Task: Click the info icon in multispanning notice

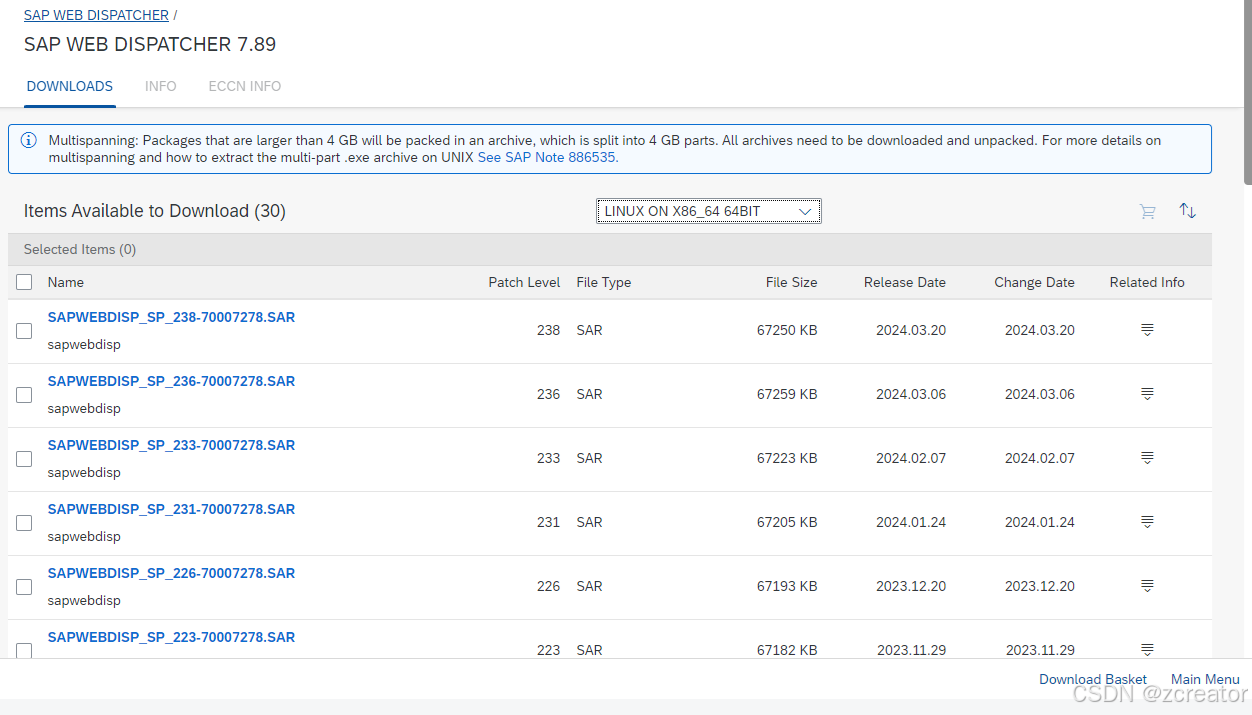Action: click(x=29, y=140)
